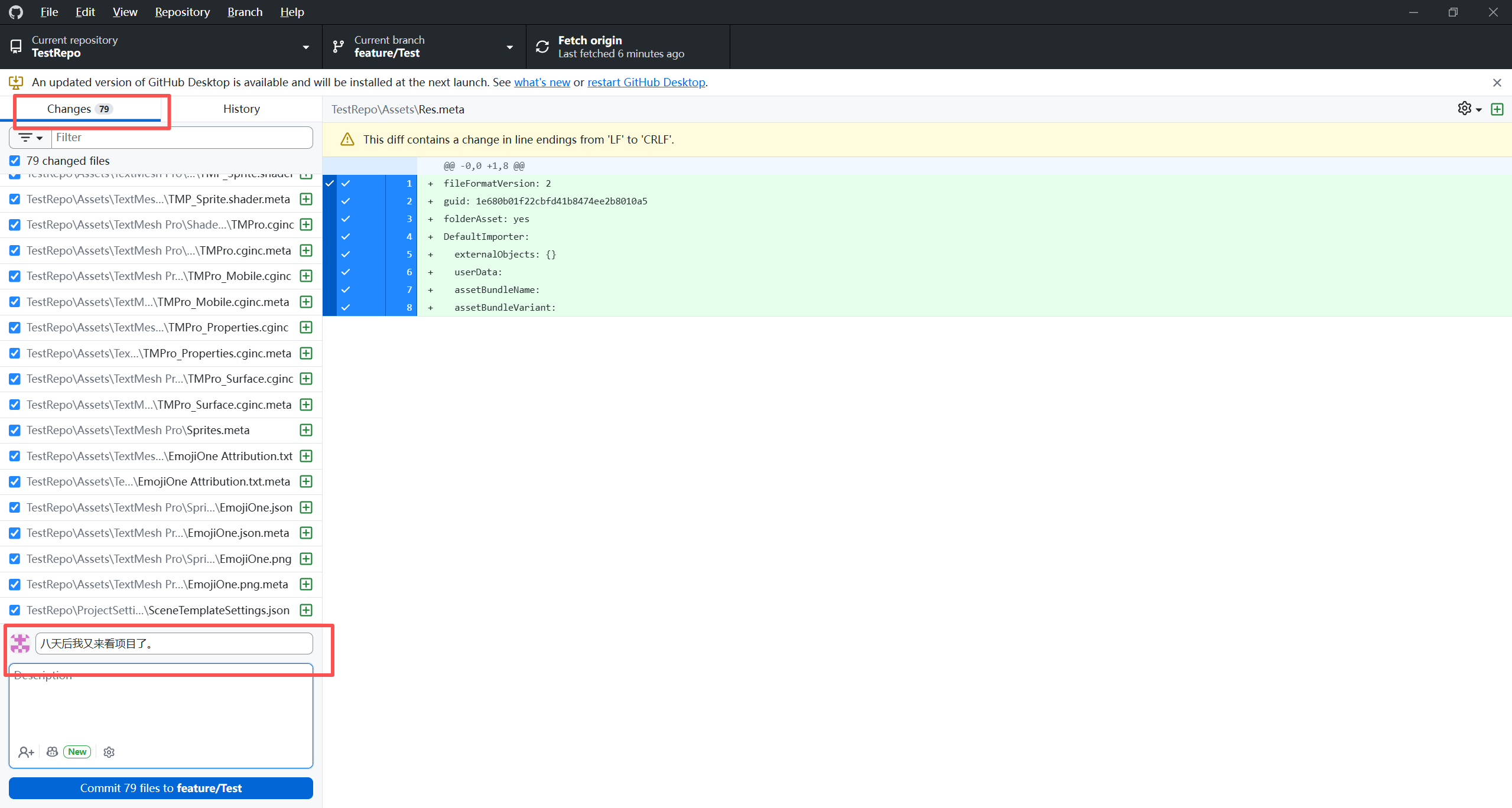Click the Current repository computer icon
Screen dimensions: 1512x808
[x=16, y=47]
